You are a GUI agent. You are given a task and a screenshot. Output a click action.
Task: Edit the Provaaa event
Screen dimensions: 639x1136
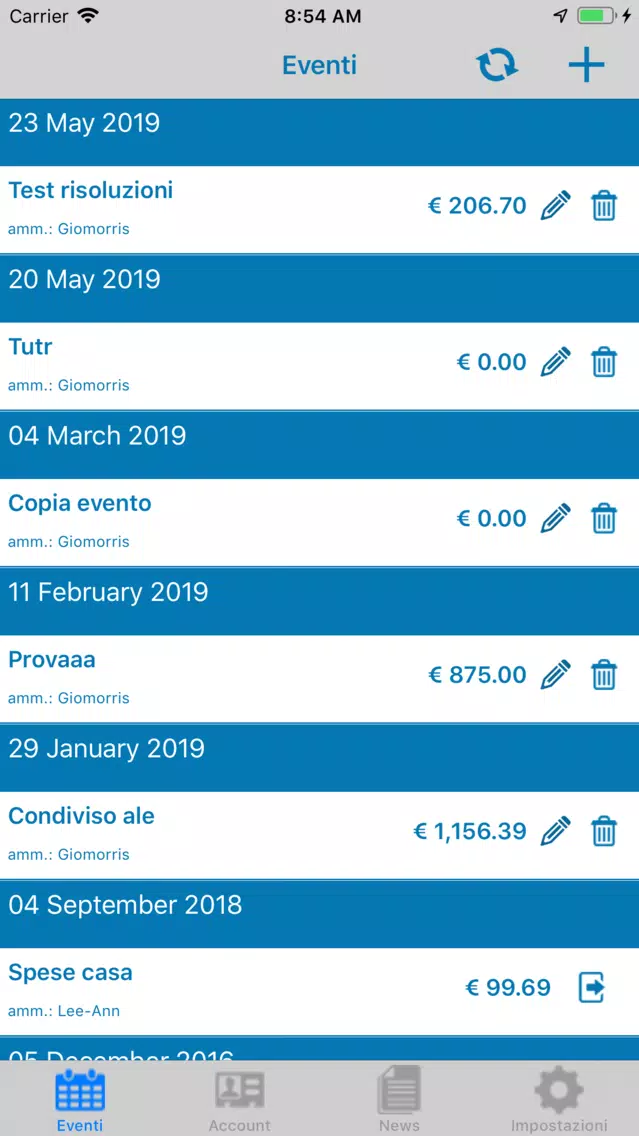tap(556, 675)
